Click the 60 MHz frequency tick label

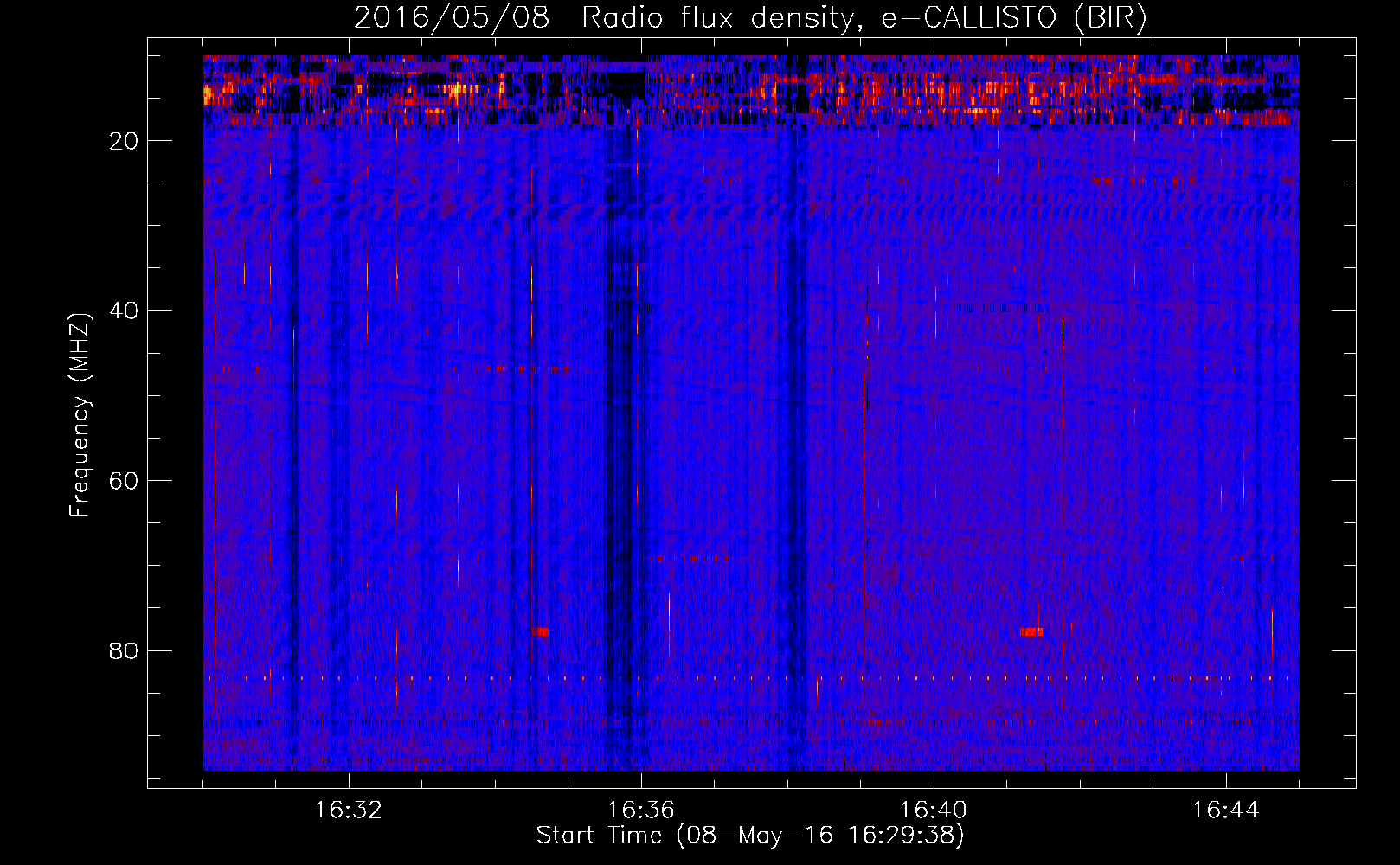point(125,481)
